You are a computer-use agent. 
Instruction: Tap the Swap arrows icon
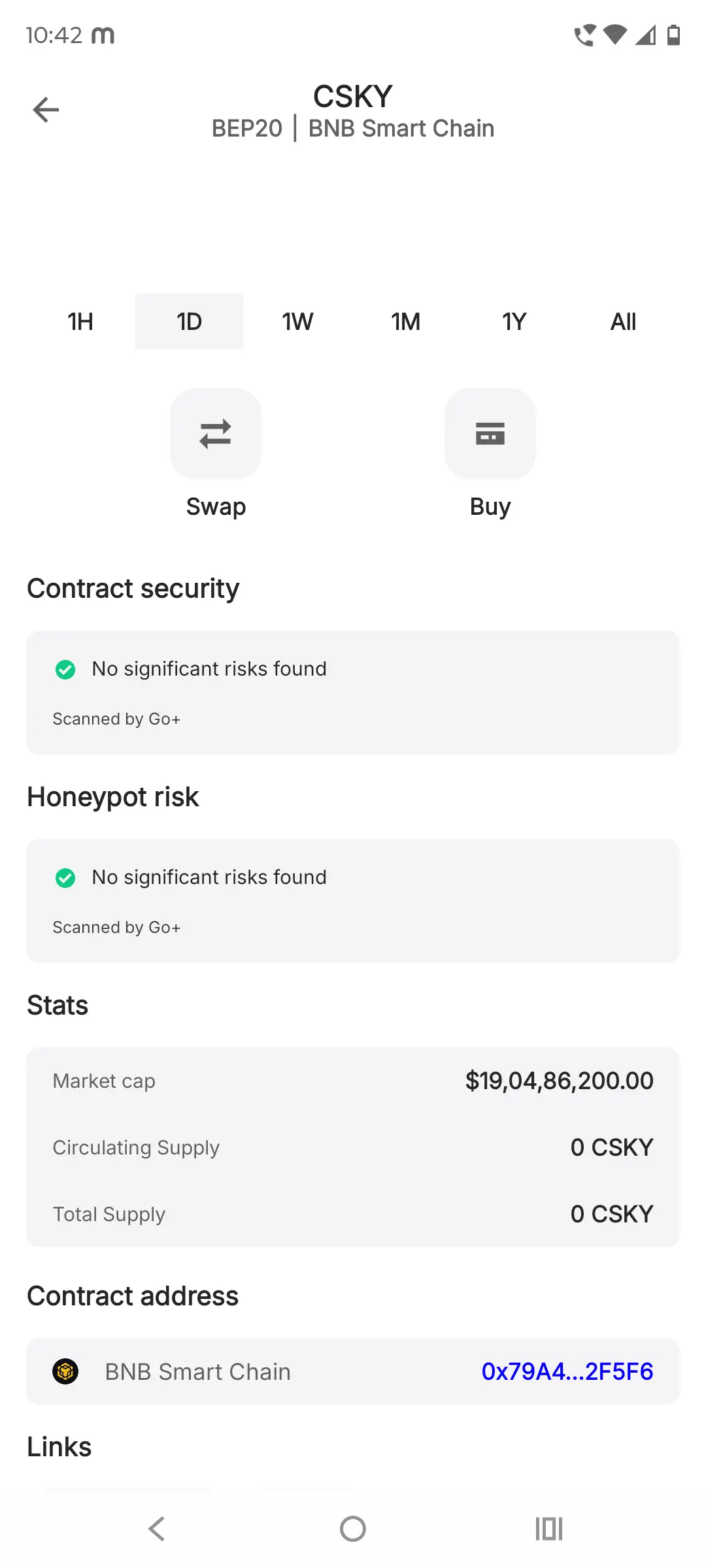pyautogui.click(x=216, y=434)
